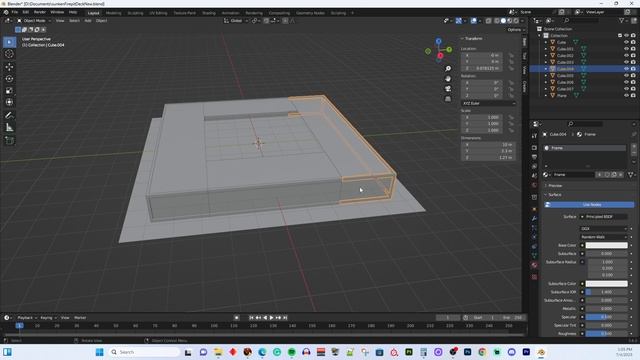This screenshot has height=360, width=640.
Task: Activate the Select Box tool
Action: point(9,42)
